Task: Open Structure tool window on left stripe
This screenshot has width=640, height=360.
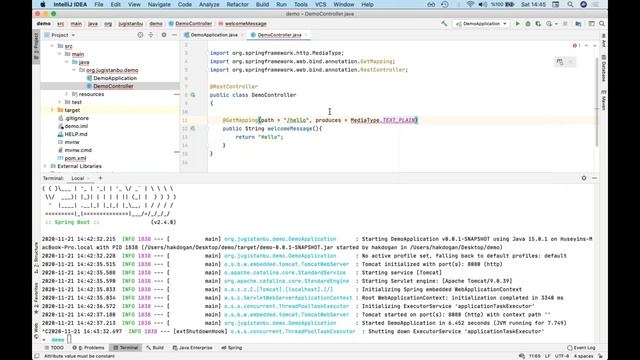Action: (36, 257)
